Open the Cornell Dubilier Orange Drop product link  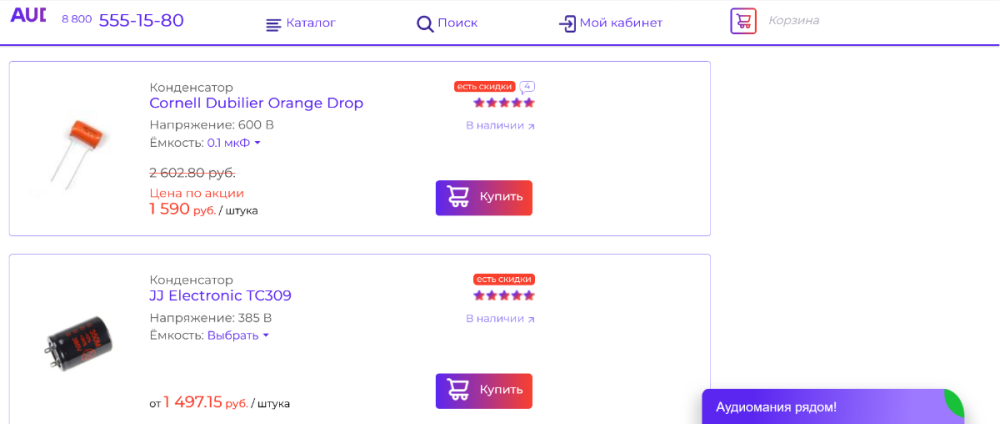tap(256, 103)
